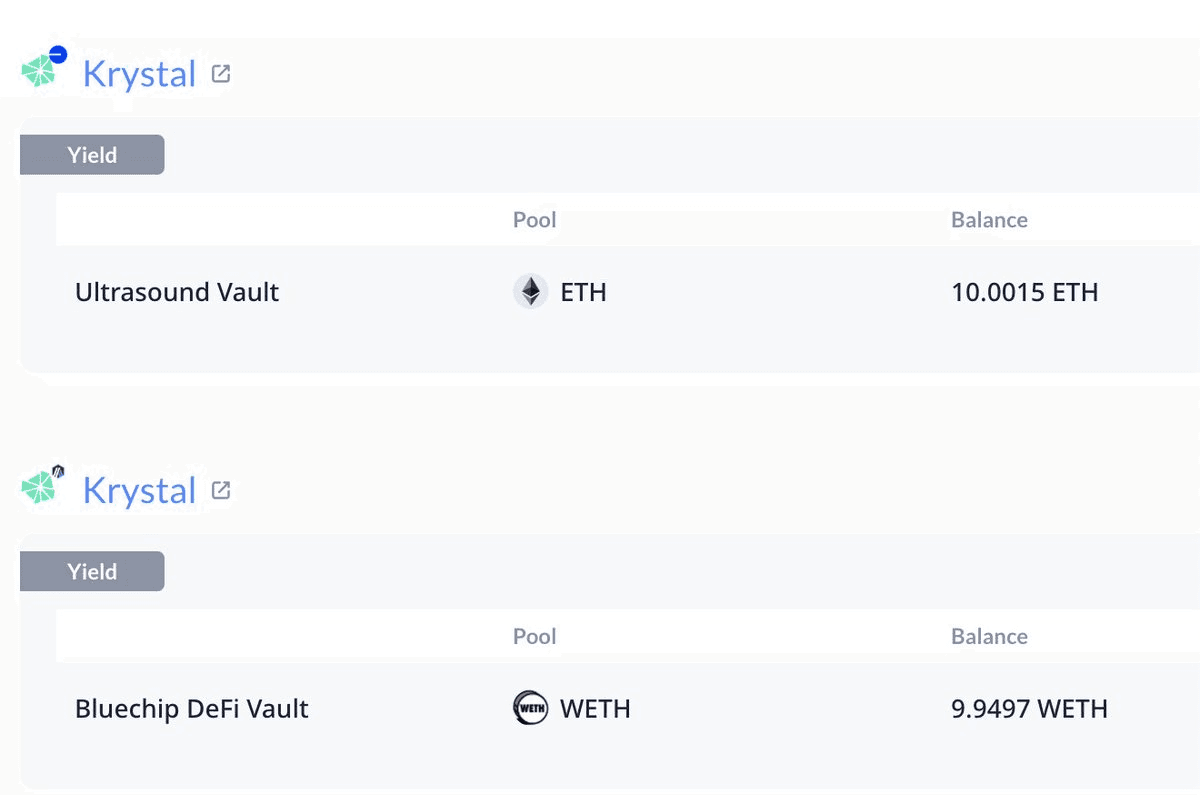This screenshot has width=1200, height=795.
Task: Click Balance column header in Ultrasound Vault table
Action: tap(989, 220)
